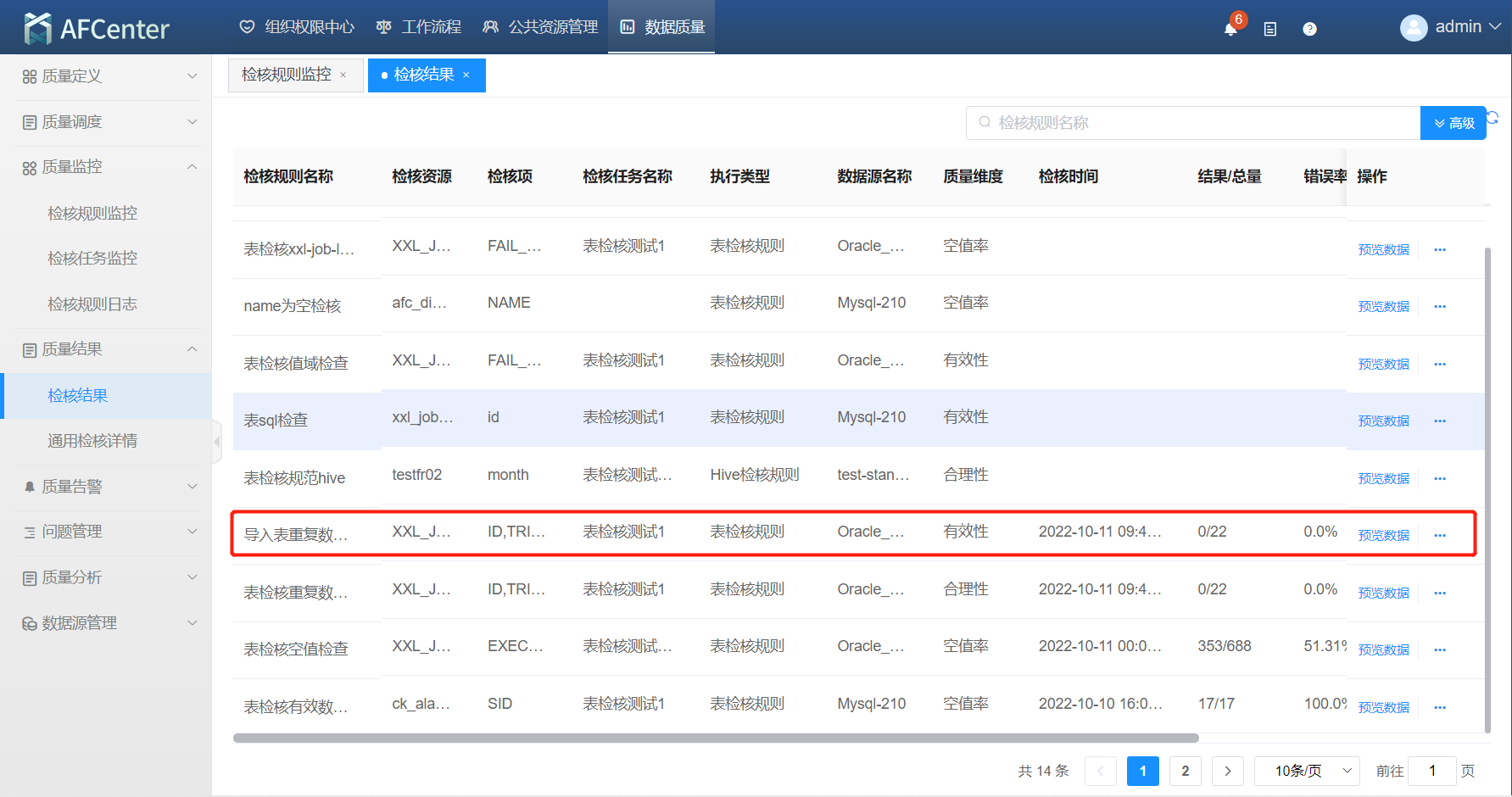Open 工作流程 in the top menu

click(419, 27)
